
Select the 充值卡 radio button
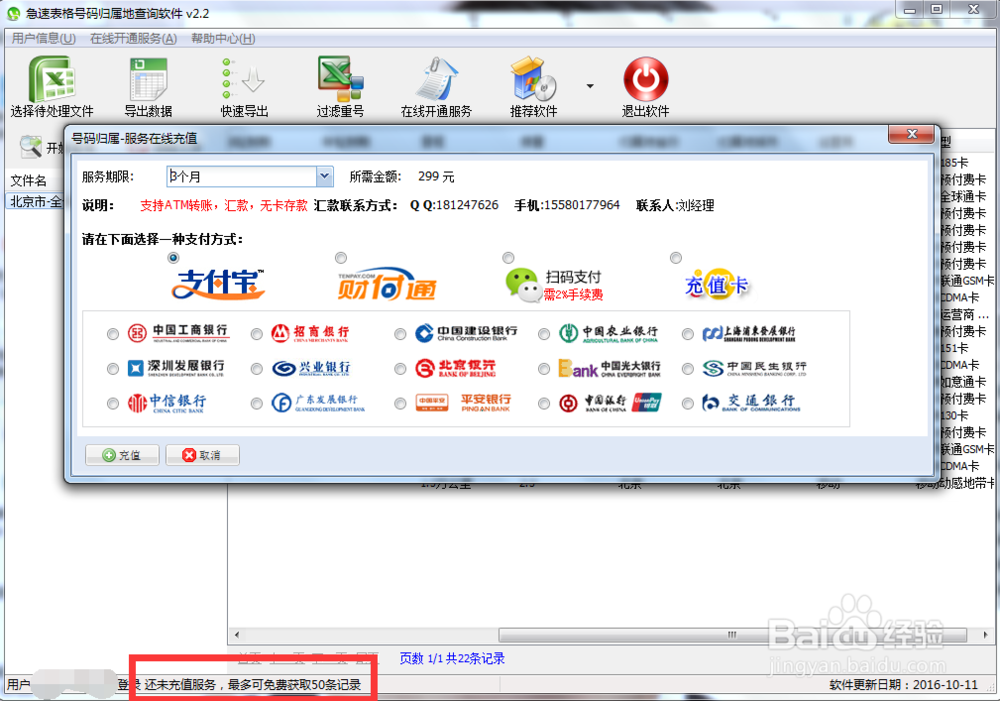(675, 258)
